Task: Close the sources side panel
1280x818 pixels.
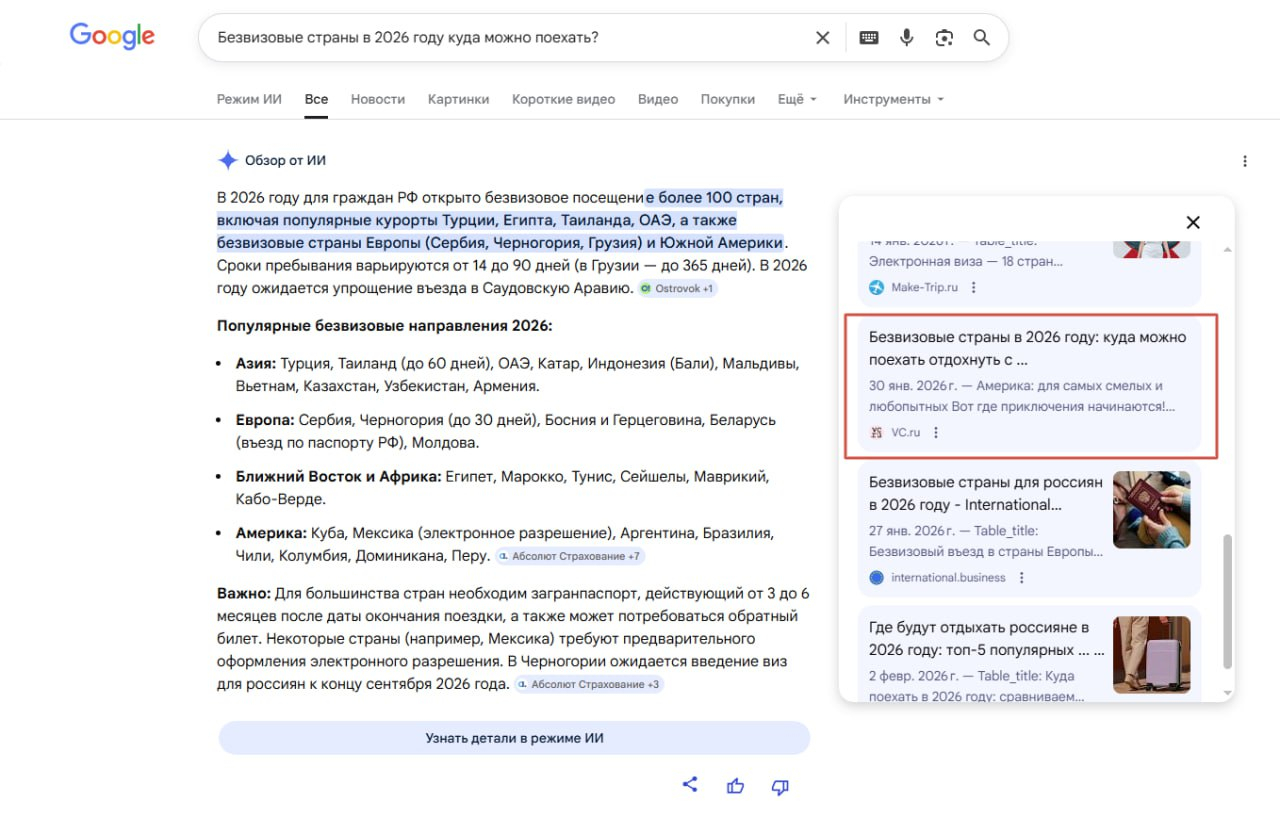Action: pyautogui.click(x=1192, y=222)
